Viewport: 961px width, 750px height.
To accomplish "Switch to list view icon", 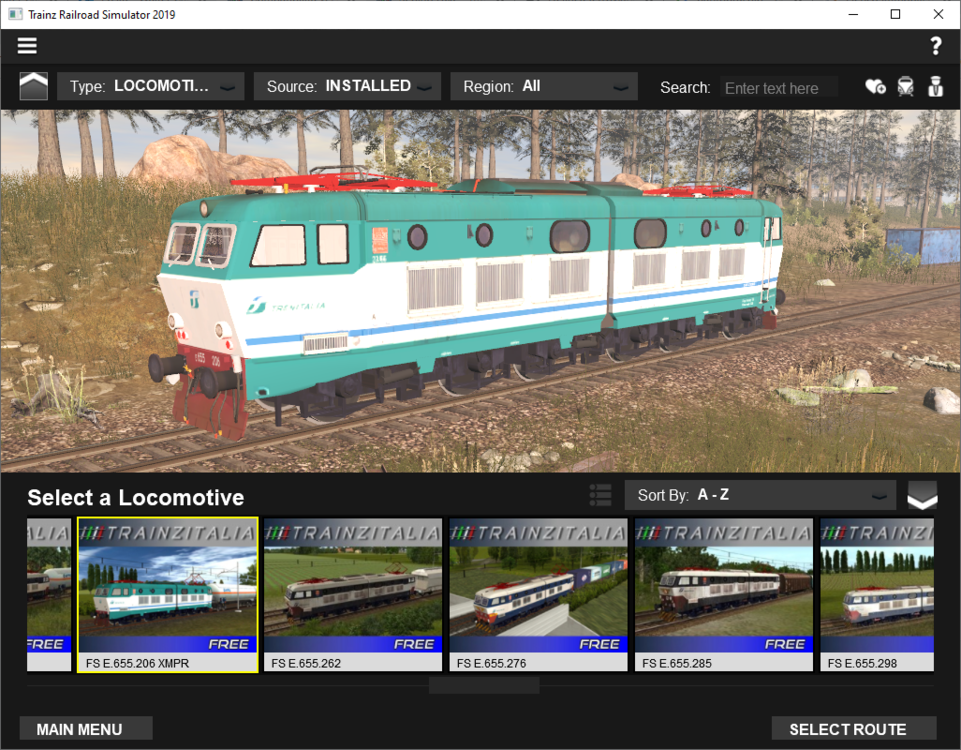I will point(600,495).
